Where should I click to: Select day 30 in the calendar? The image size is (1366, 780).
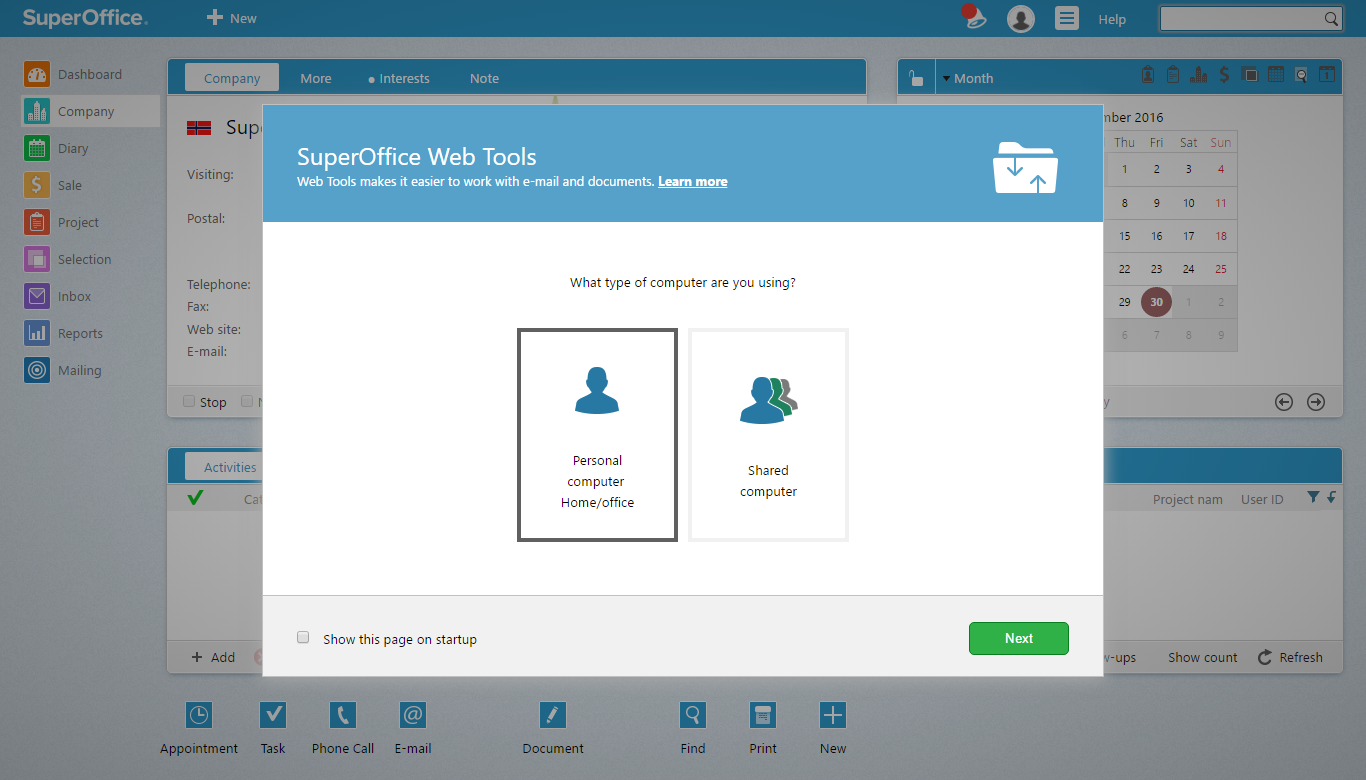click(x=1156, y=301)
